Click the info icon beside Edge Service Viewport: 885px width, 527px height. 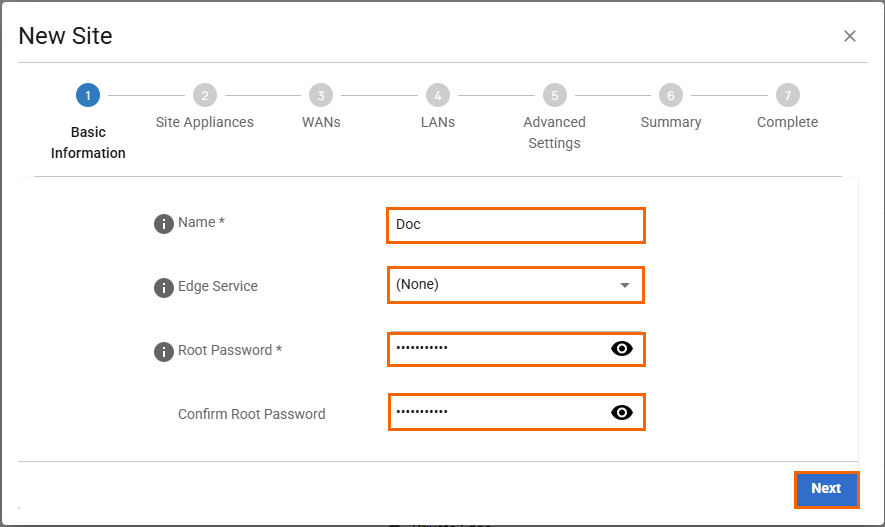click(x=164, y=288)
